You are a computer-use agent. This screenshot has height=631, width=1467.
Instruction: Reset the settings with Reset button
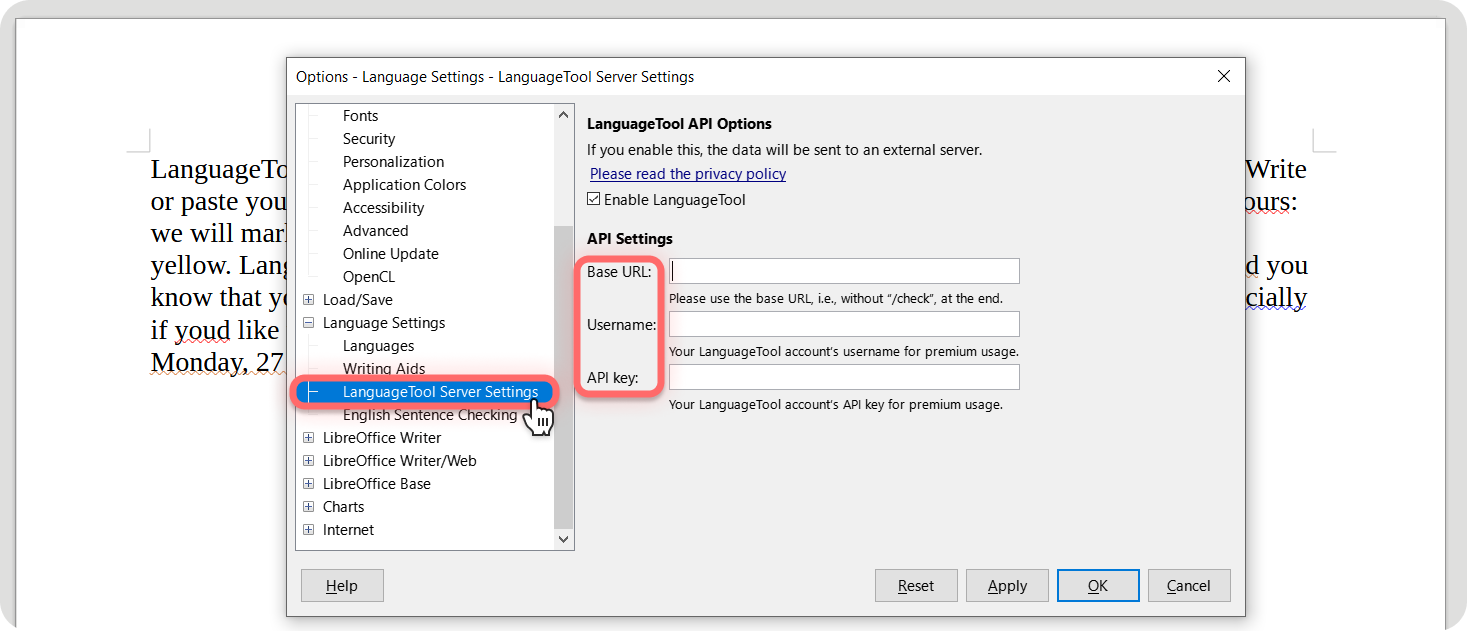pyautogui.click(x=916, y=586)
